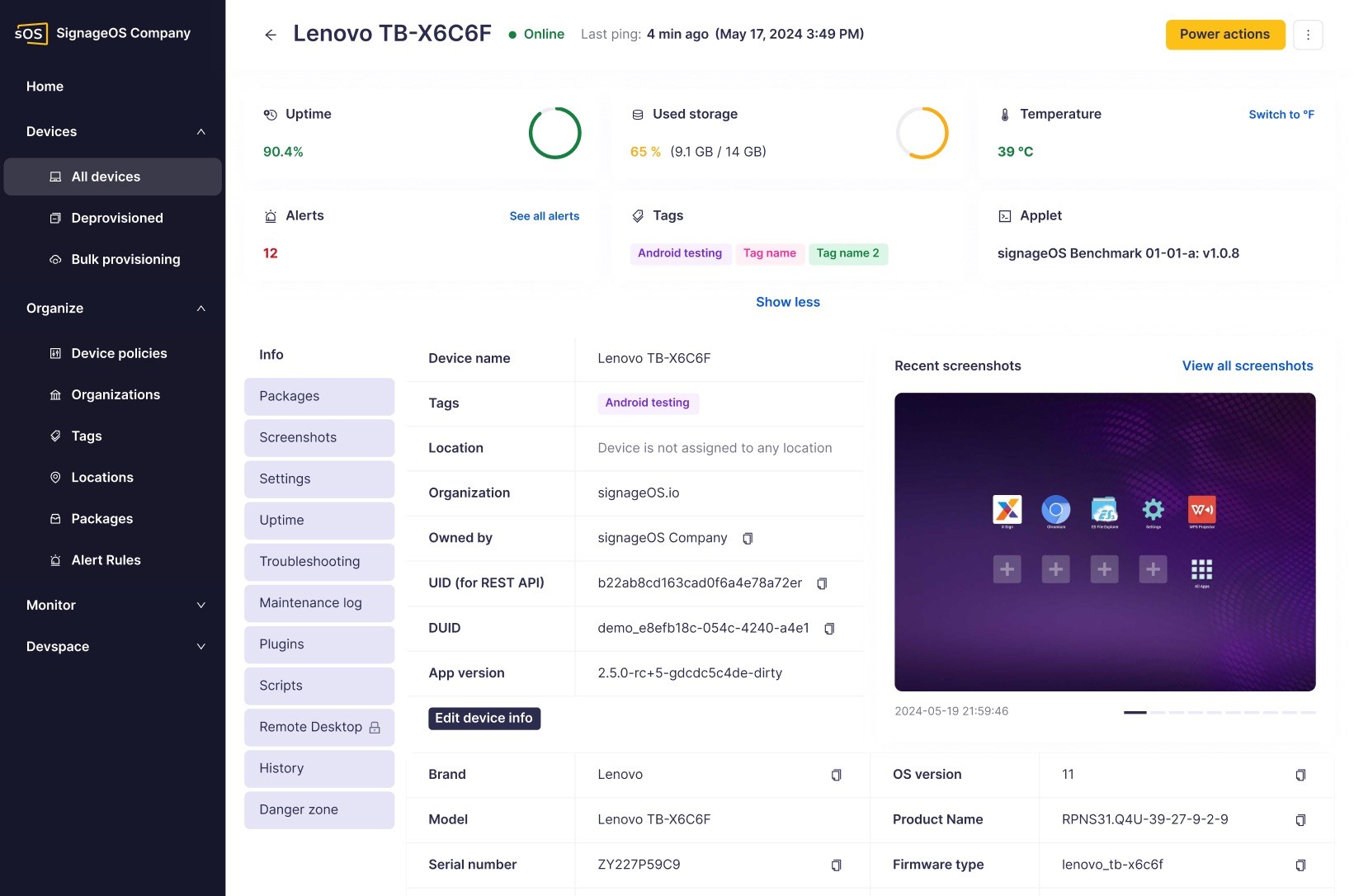Expand the Monitor sidebar section

[201, 606]
